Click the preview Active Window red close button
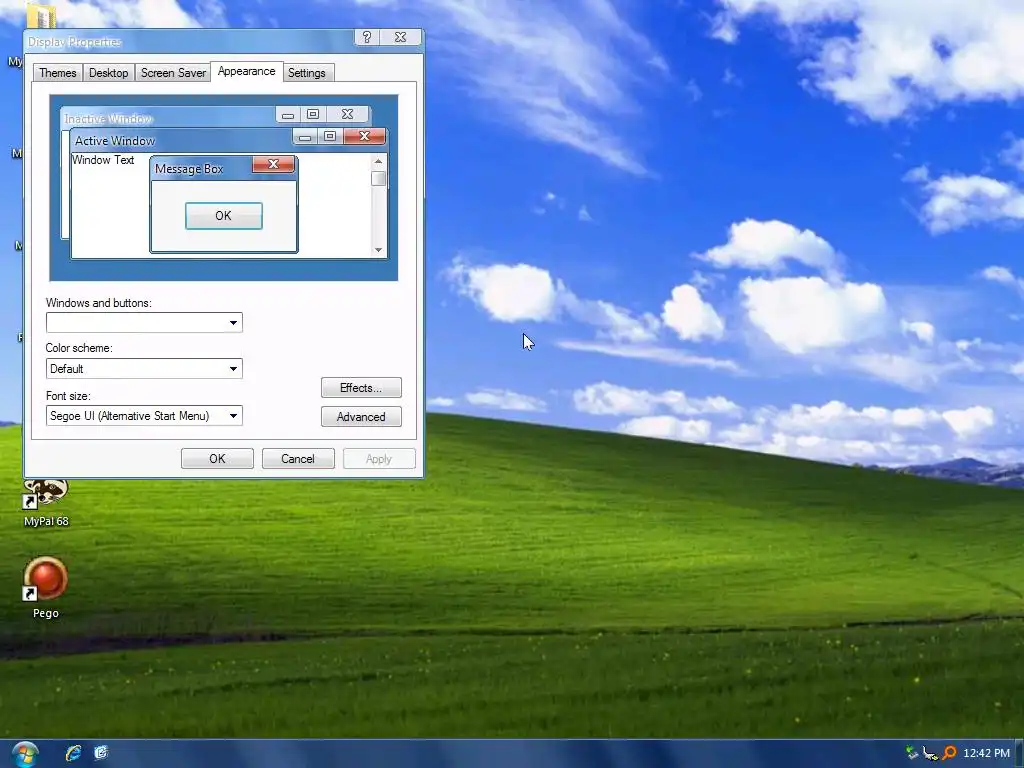This screenshot has width=1024, height=768. pos(364,136)
